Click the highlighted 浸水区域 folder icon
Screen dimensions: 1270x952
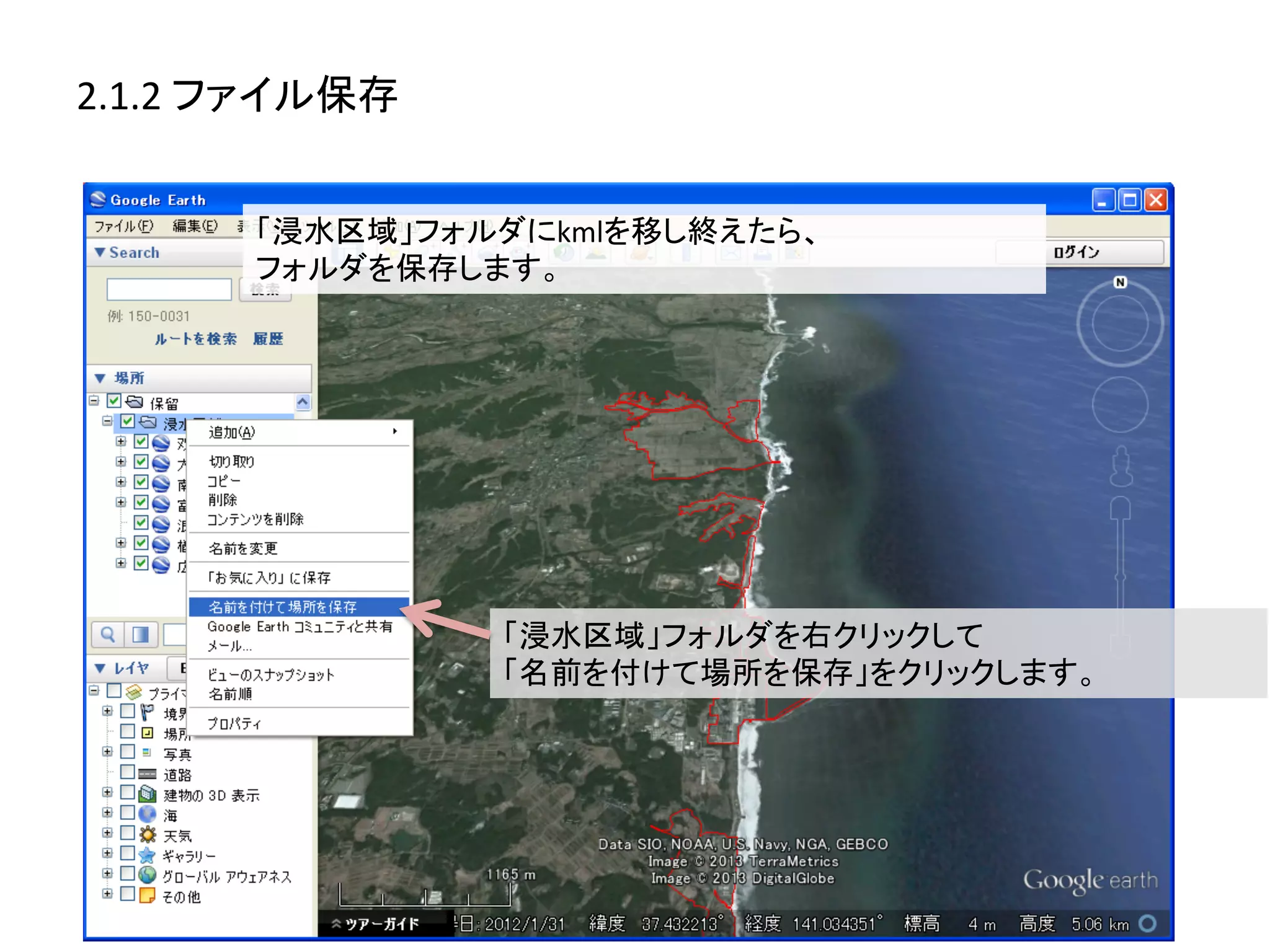(x=148, y=423)
